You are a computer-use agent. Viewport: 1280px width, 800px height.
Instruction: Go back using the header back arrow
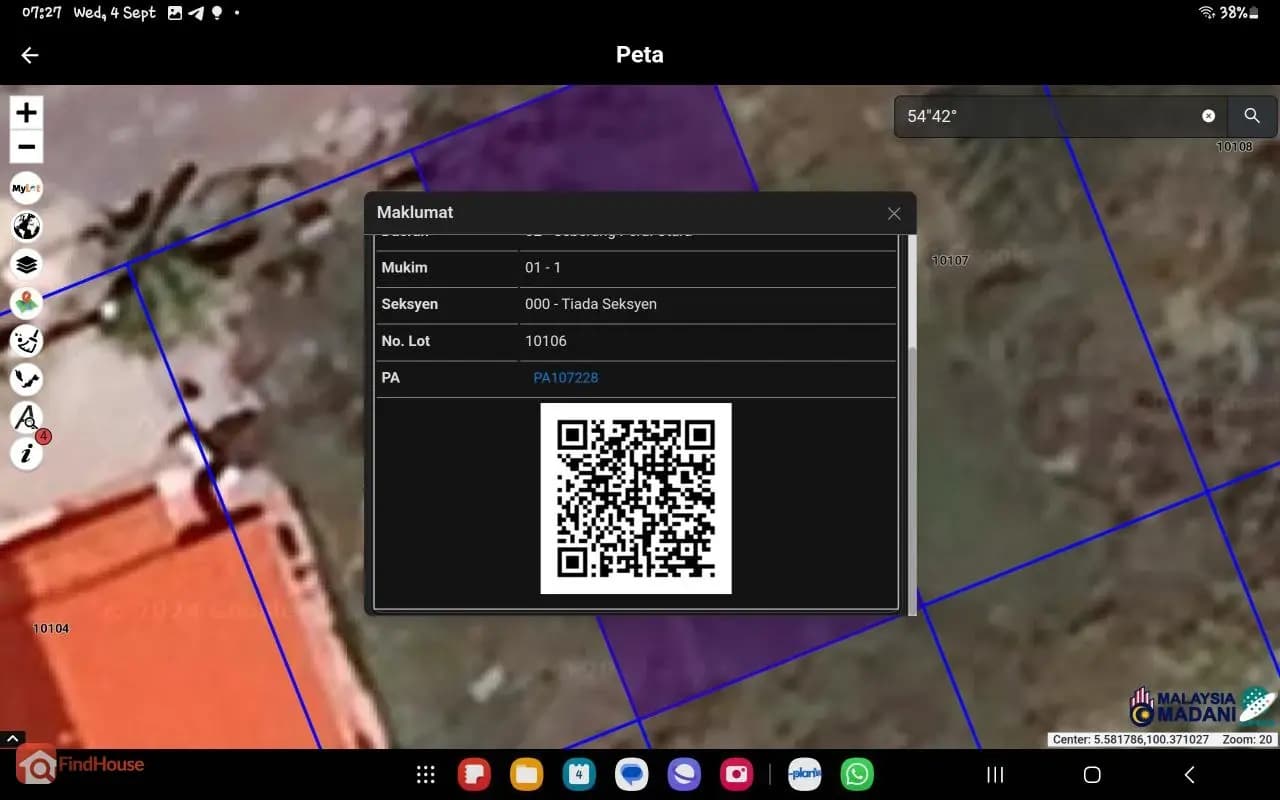pos(30,55)
